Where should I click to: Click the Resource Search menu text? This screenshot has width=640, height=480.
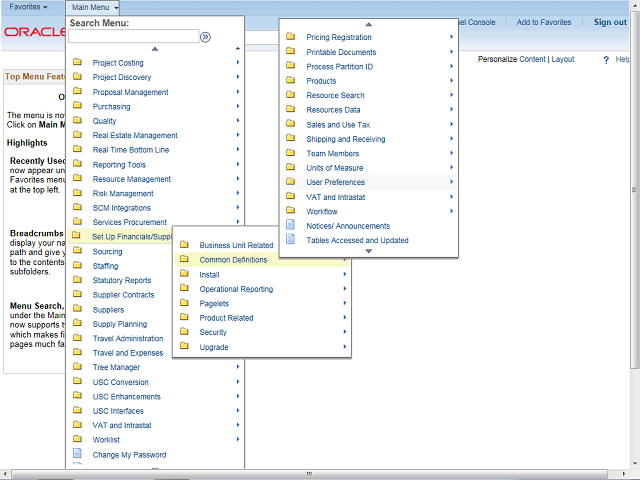point(335,96)
